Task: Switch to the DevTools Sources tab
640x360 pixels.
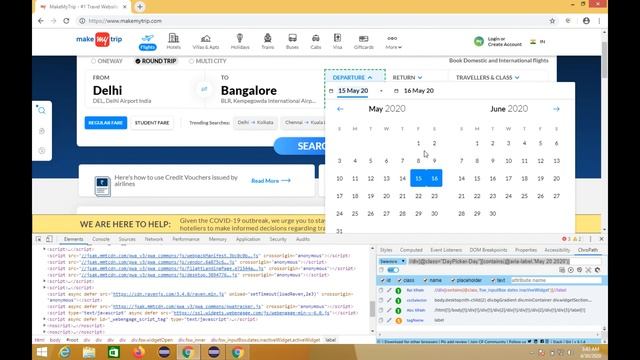Action: pos(127,239)
